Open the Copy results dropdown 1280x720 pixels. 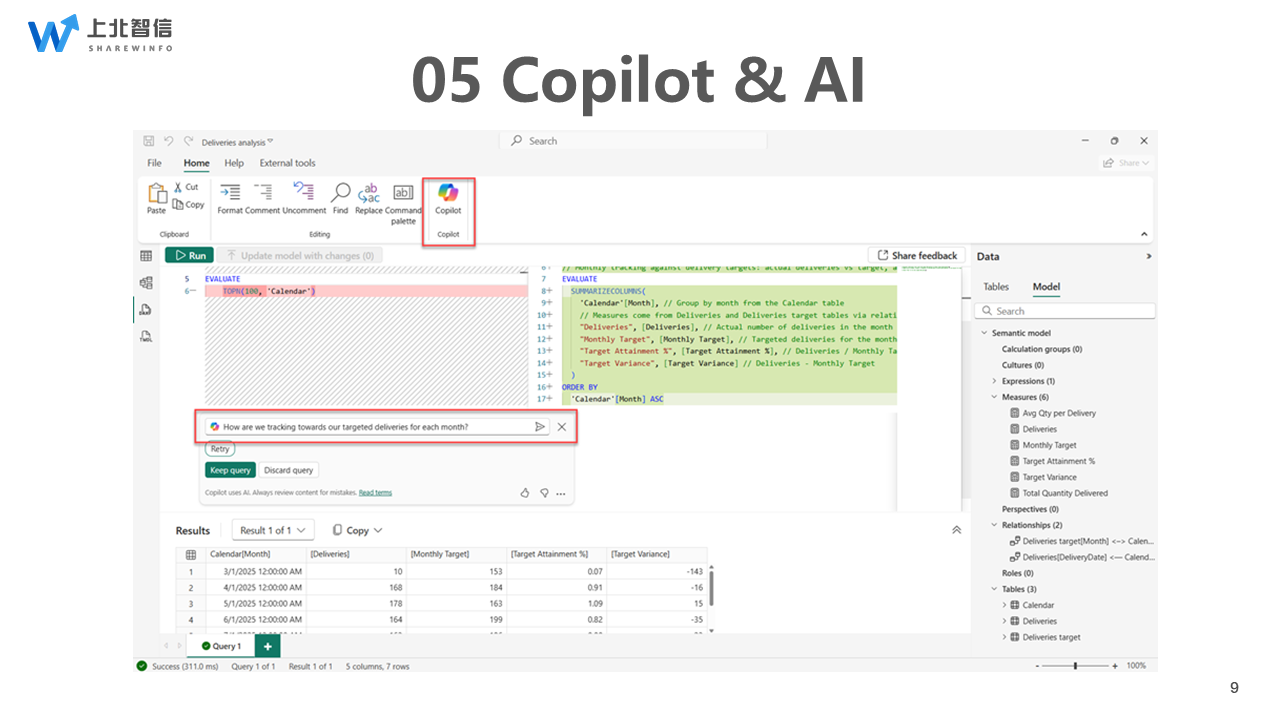[357, 530]
